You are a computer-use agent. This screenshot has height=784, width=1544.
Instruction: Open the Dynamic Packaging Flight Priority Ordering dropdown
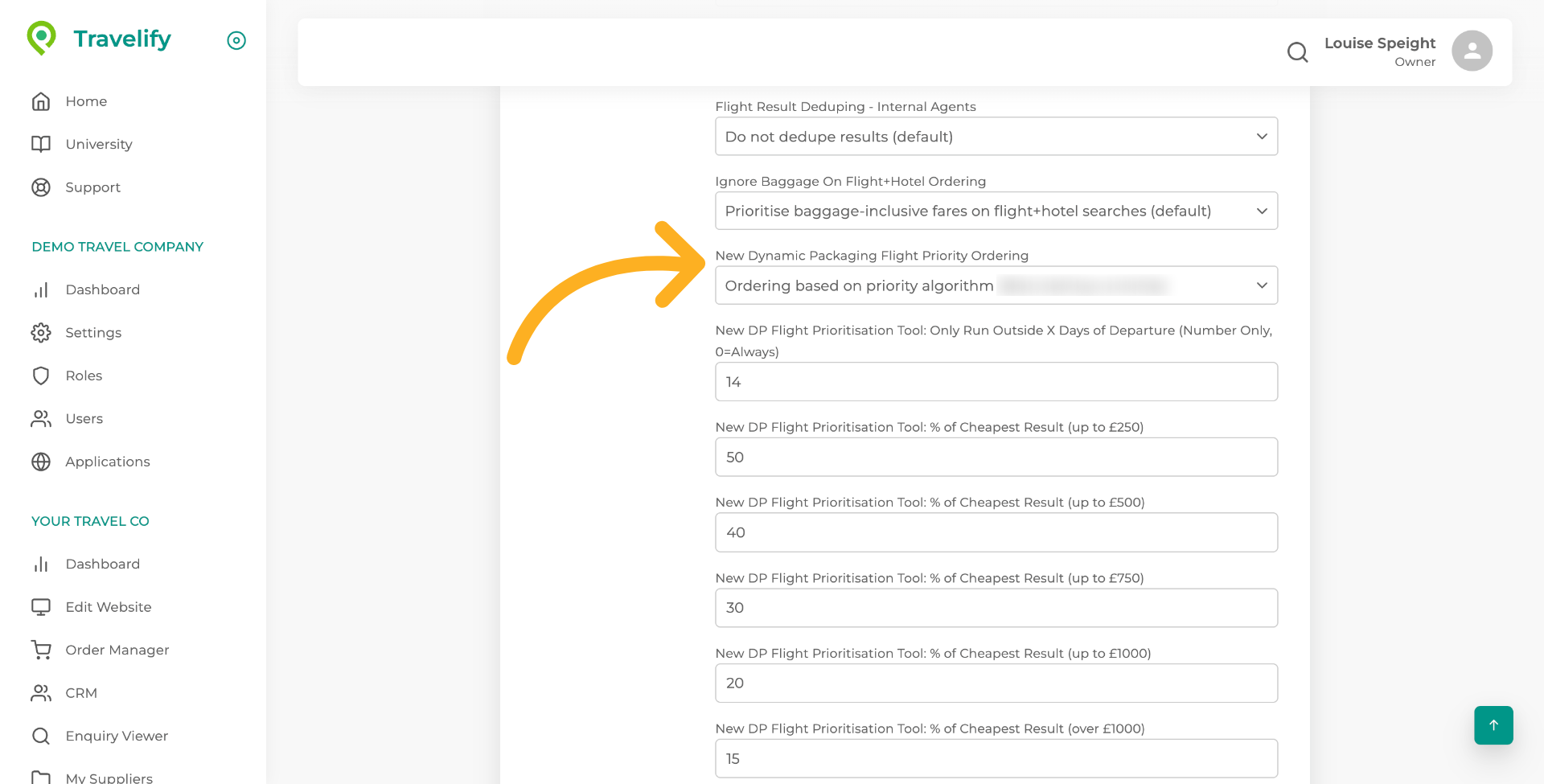pyautogui.click(x=996, y=285)
